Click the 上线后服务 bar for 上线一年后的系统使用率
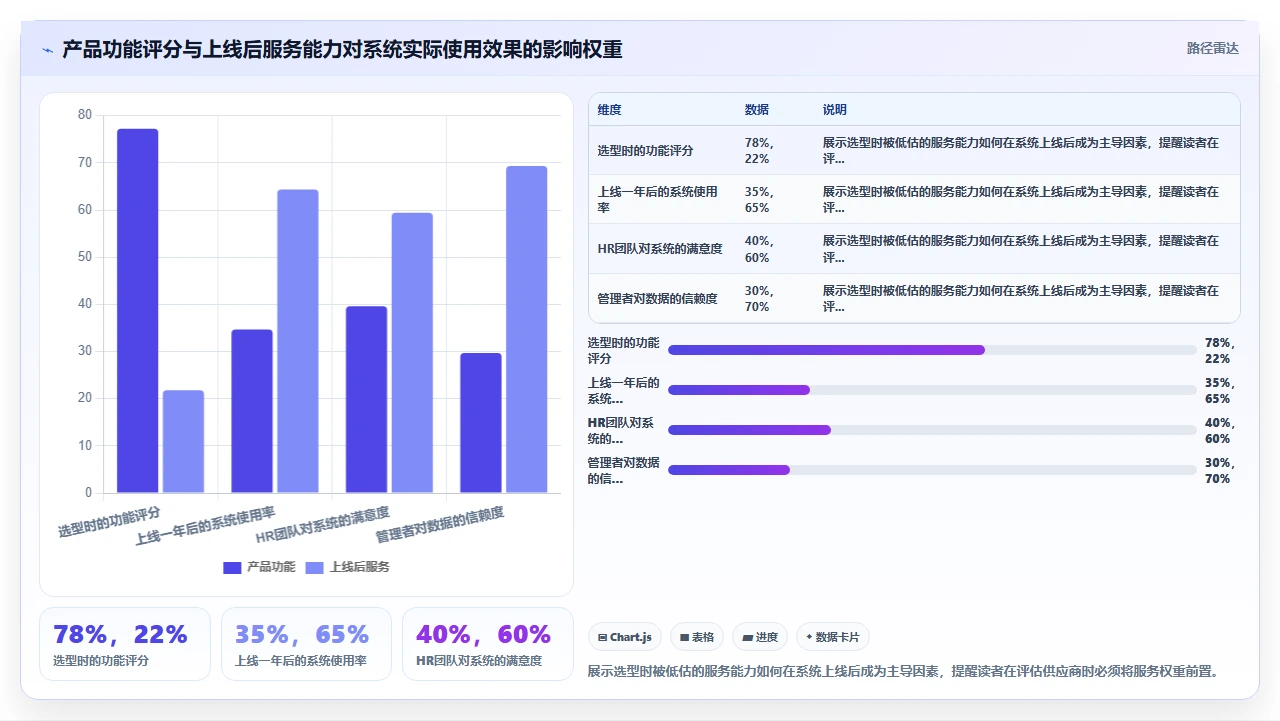This screenshot has height=721, width=1280. [298, 341]
